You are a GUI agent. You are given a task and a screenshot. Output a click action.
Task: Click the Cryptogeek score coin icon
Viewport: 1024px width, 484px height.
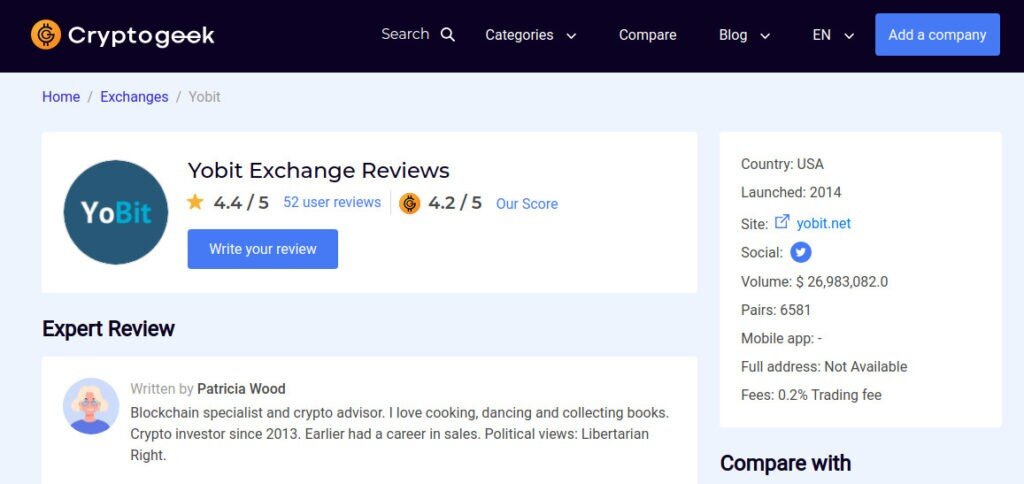(x=409, y=203)
